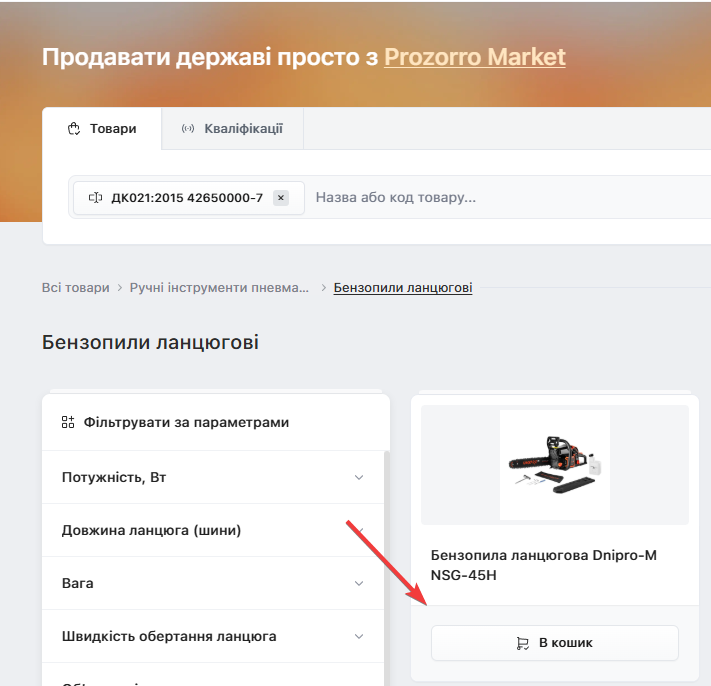Click the Бензопили ланцюгові page heading
The height and width of the screenshot is (686, 711).
tap(150, 342)
